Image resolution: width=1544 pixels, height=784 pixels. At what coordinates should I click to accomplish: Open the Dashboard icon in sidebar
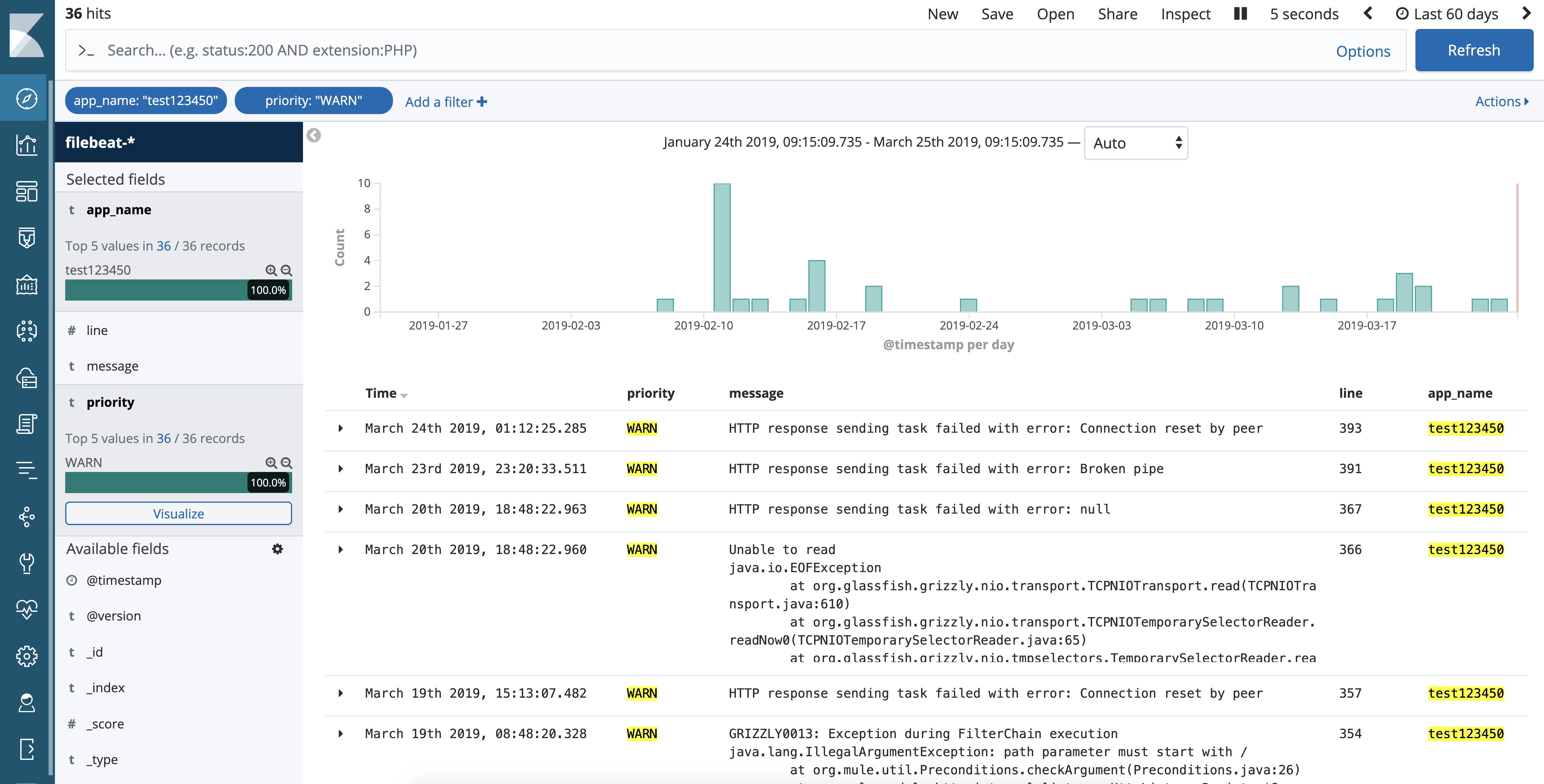[x=26, y=191]
